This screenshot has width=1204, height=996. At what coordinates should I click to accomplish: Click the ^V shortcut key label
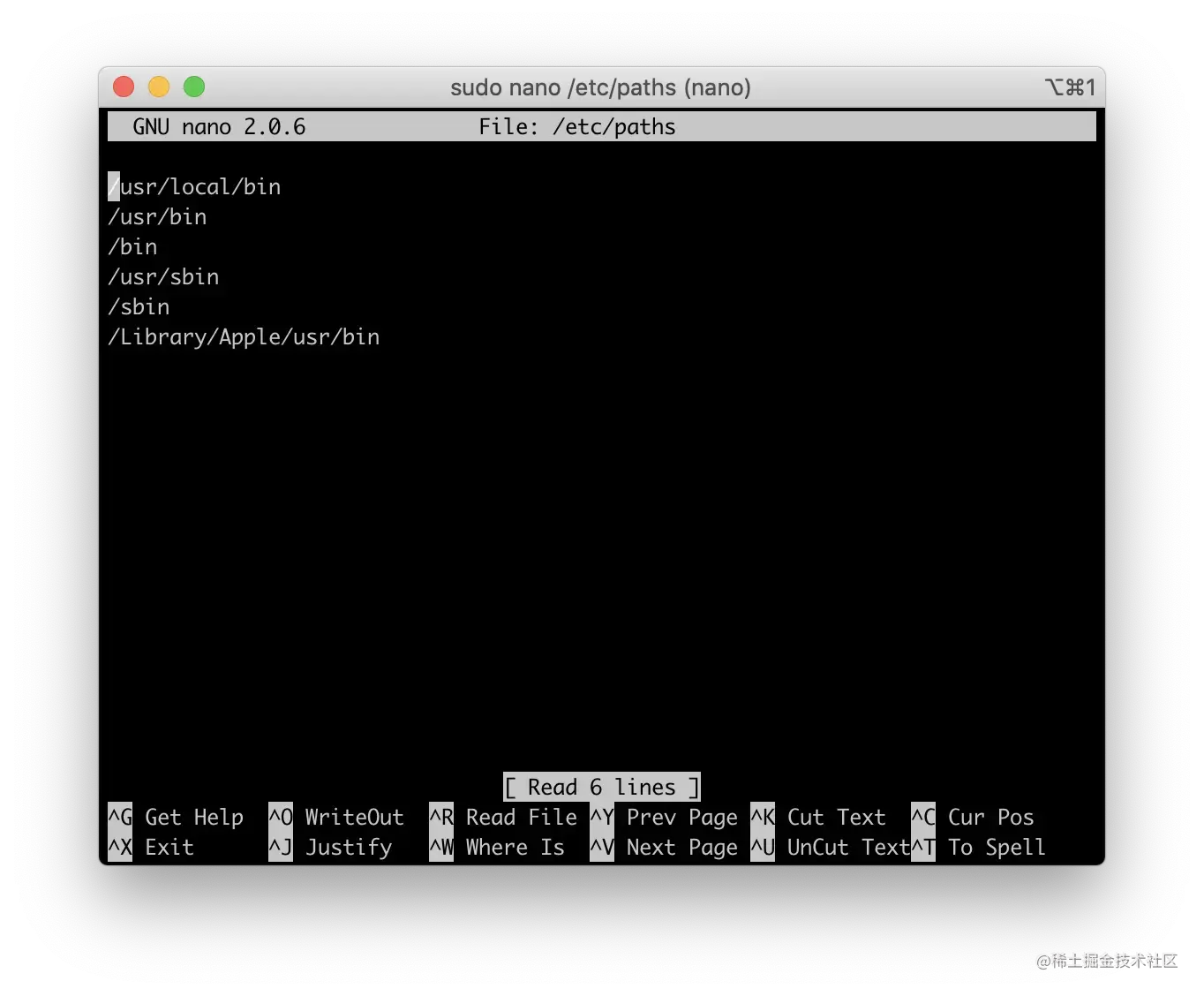coord(602,847)
